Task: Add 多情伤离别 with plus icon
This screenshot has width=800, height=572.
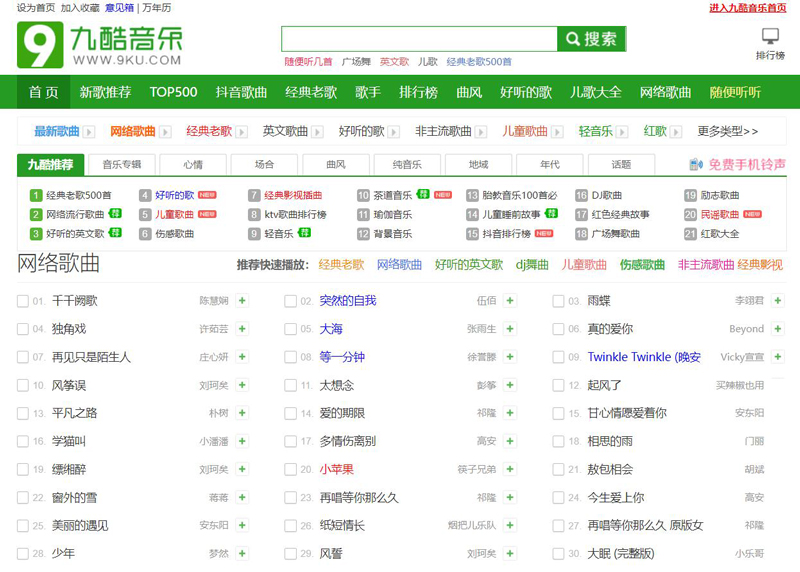Action: point(510,441)
